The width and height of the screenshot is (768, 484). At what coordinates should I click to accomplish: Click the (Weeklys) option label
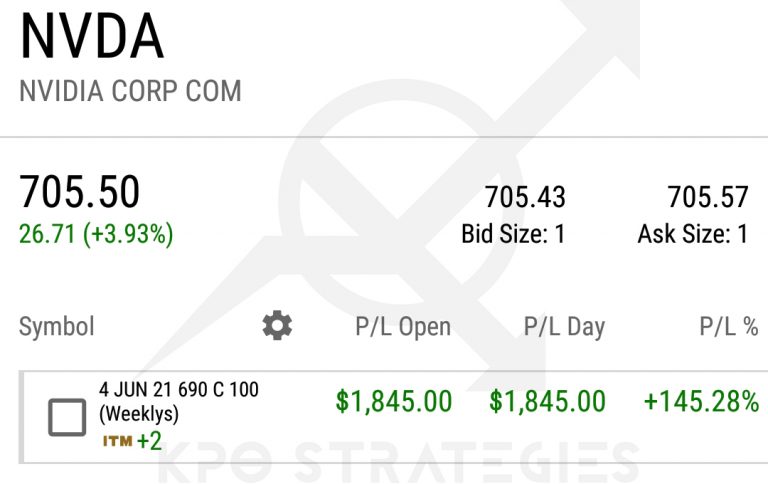[x=140, y=412]
